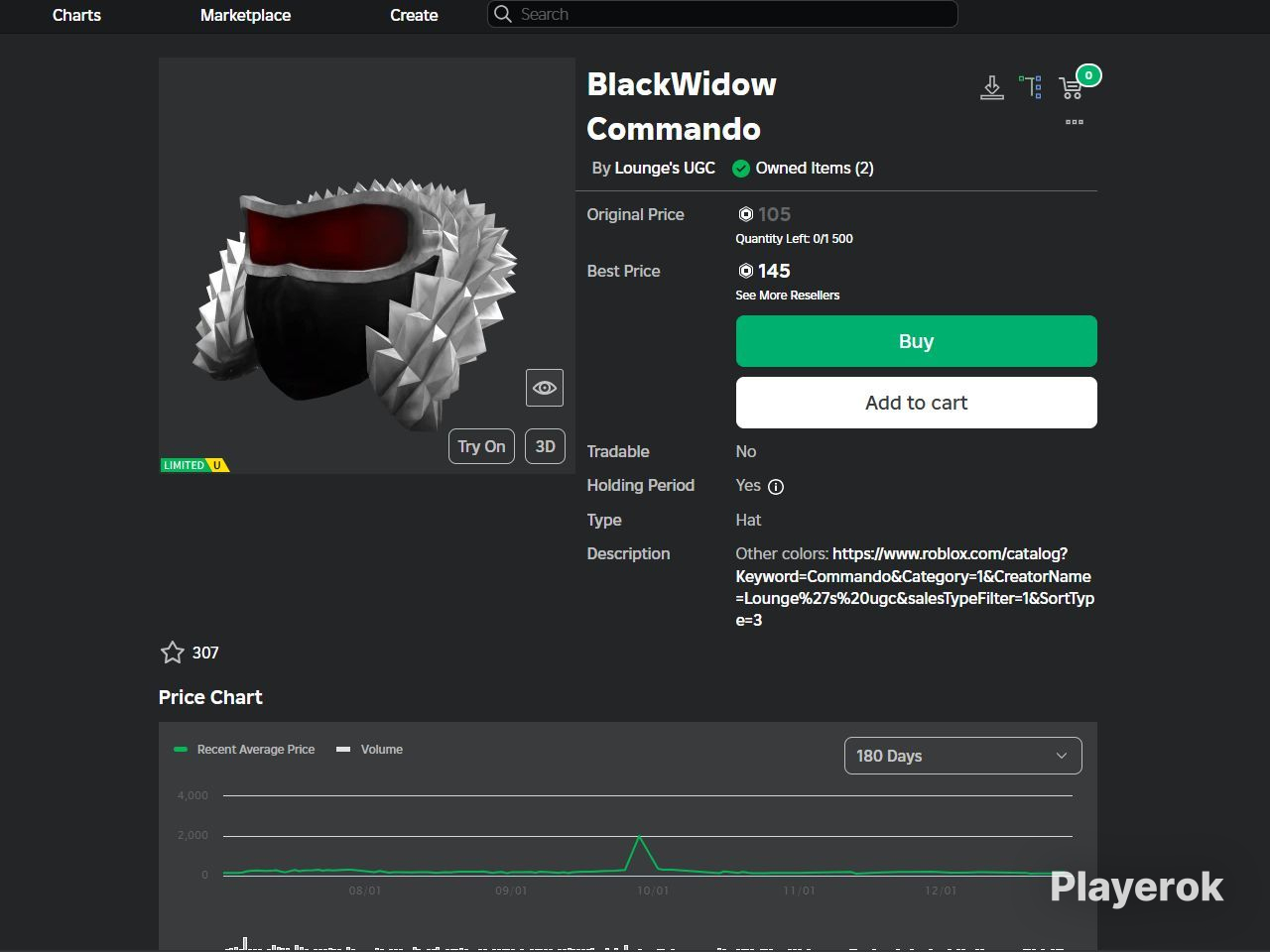
Task: Open the Marketplace navigation tab
Action: tap(245, 15)
